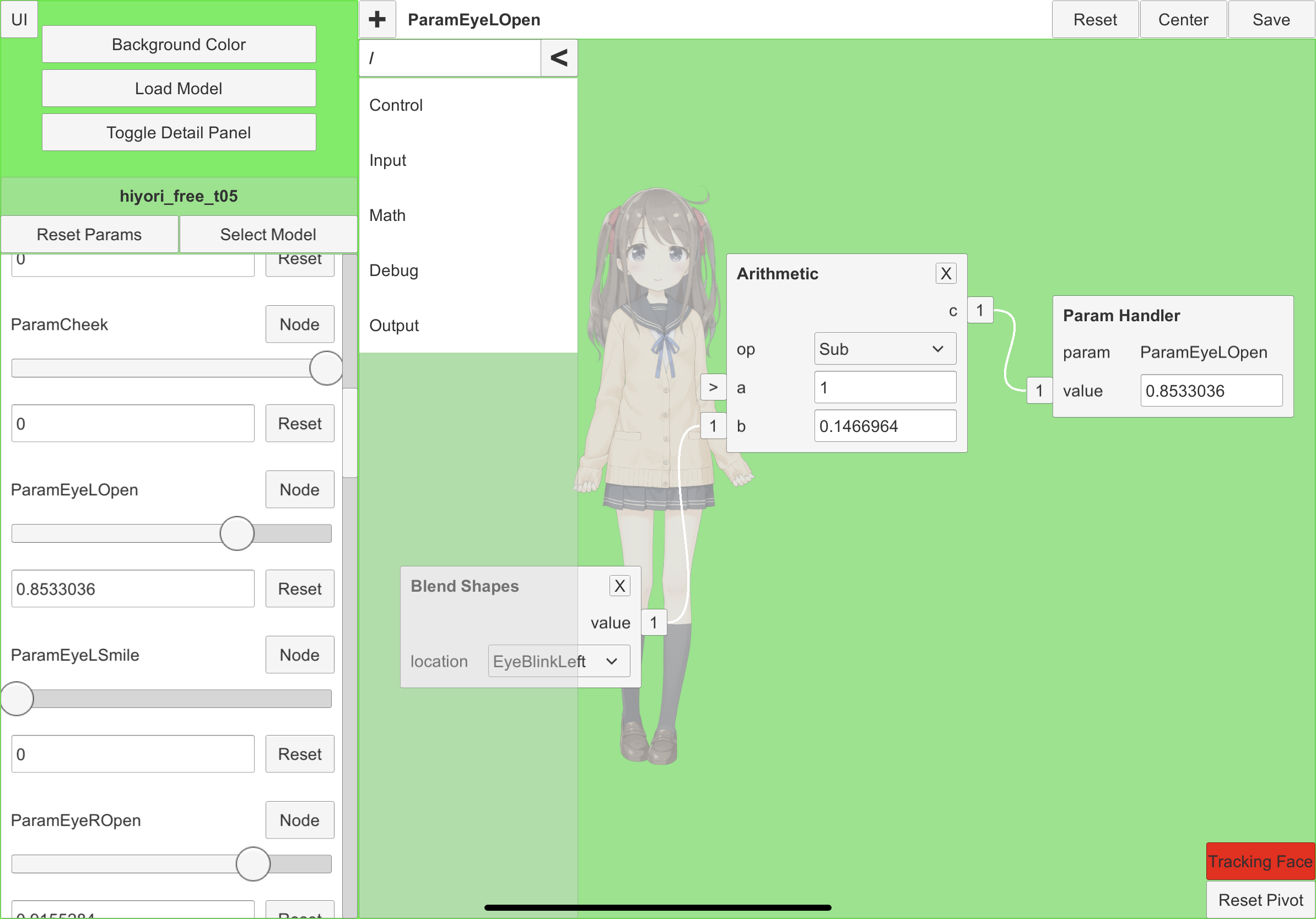Toggle the Tracking Face button
The width and height of the screenshot is (1316, 919).
(x=1260, y=861)
